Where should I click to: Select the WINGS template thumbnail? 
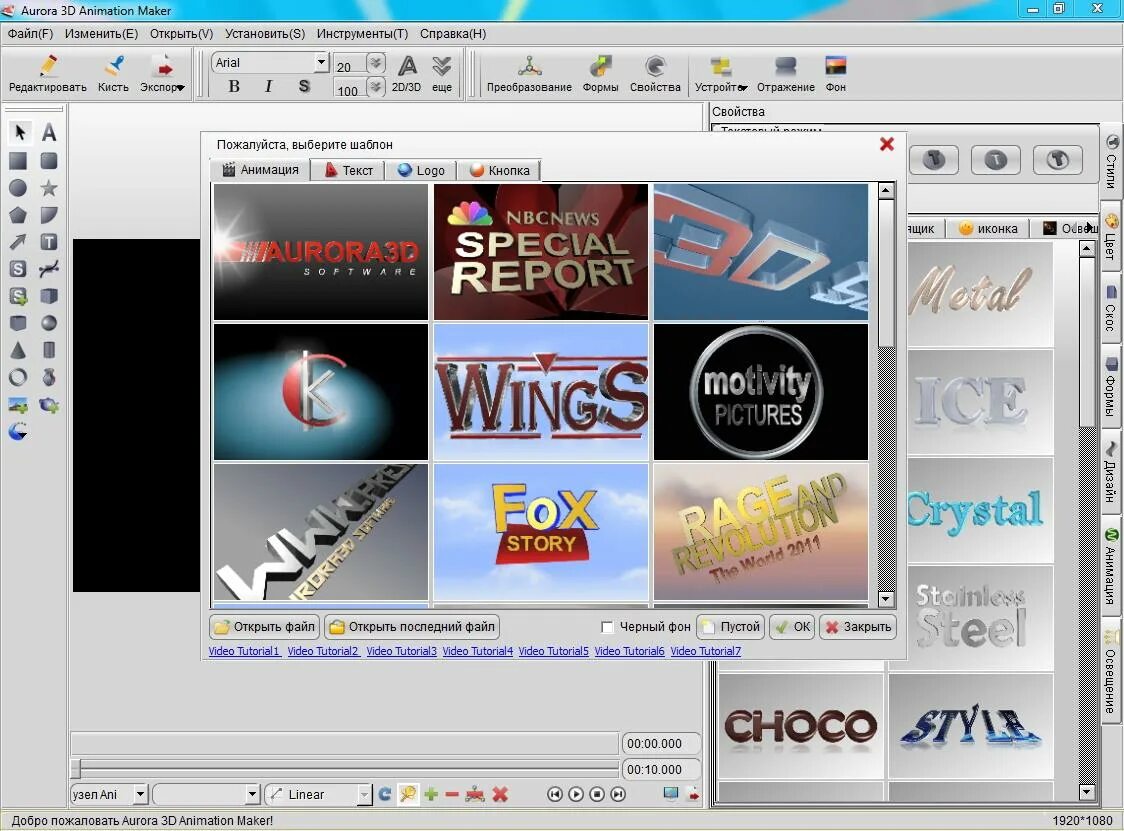[541, 391]
